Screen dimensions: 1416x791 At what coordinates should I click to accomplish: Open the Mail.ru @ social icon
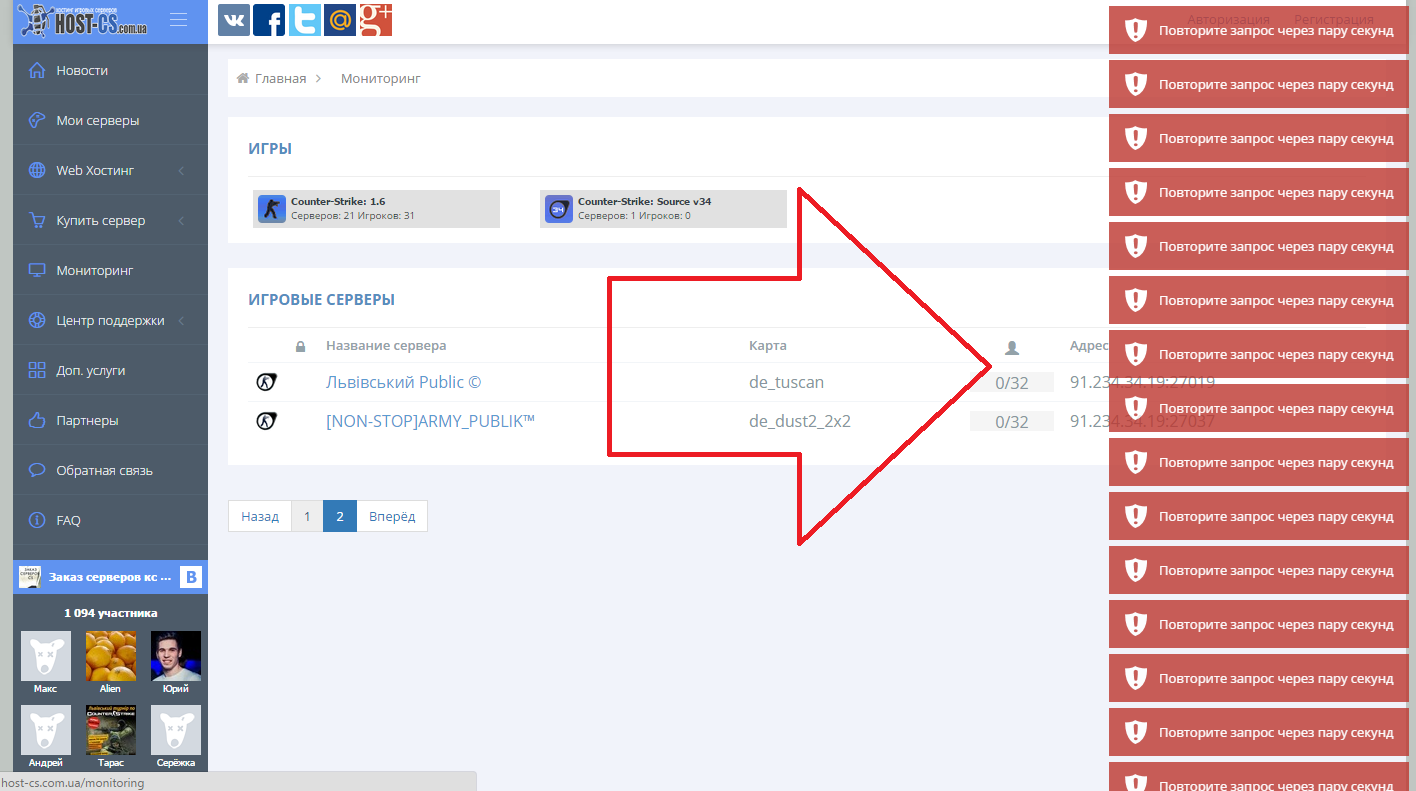point(340,20)
